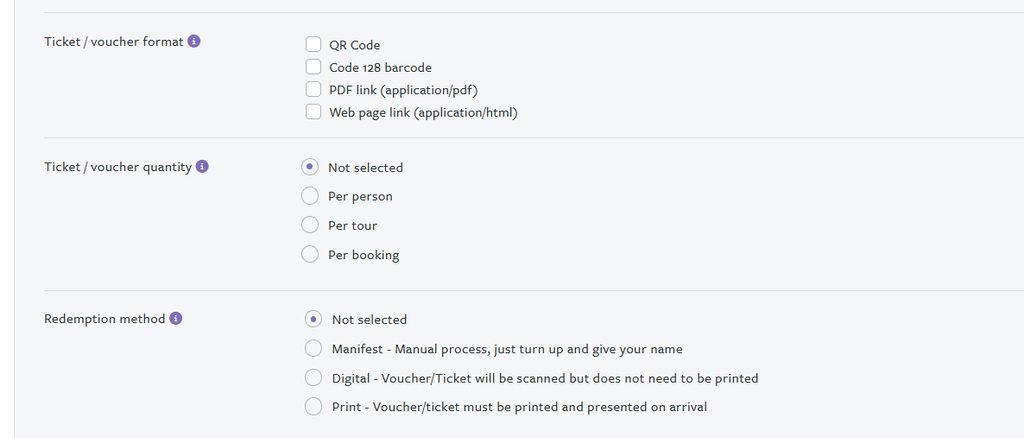Toggle the Web page link checkbox
Screen dimensions: 1024x438
coord(313,112)
